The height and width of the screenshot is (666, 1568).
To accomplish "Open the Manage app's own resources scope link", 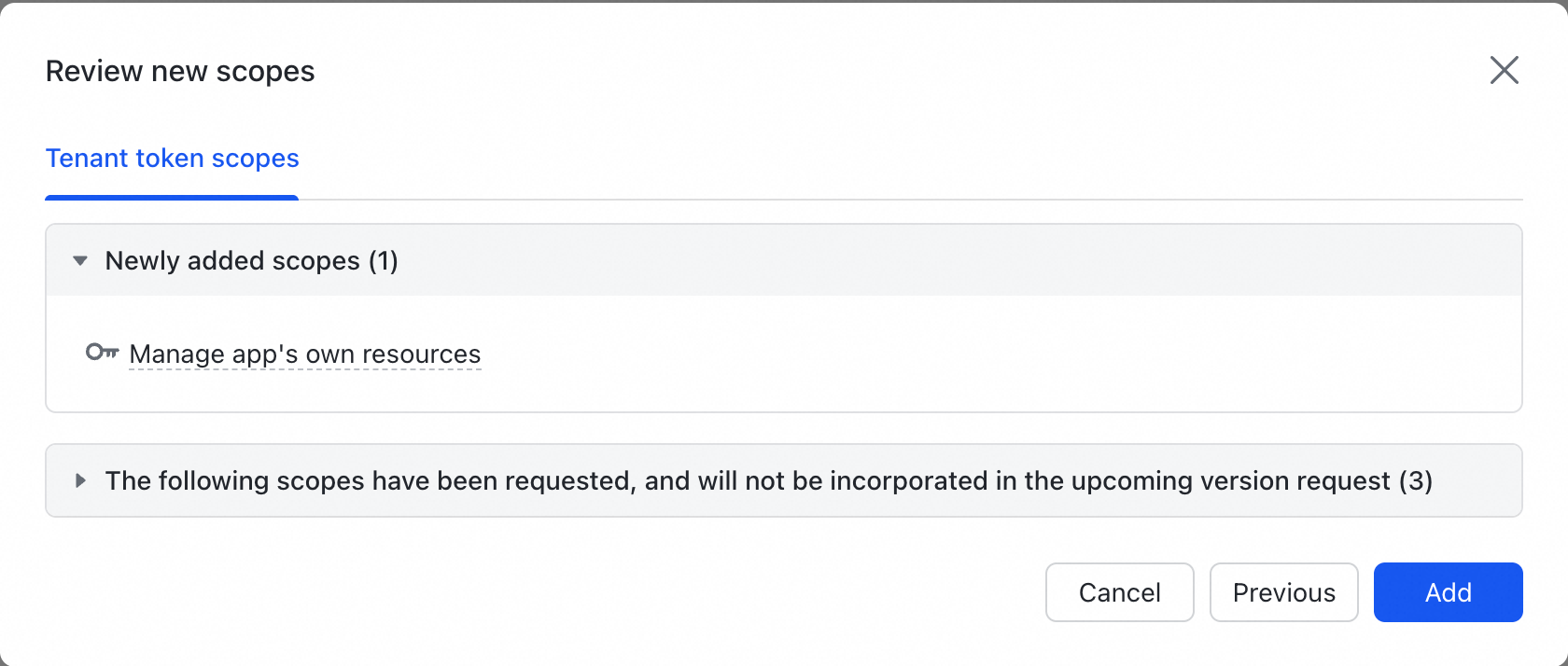I will click(x=304, y=354).
